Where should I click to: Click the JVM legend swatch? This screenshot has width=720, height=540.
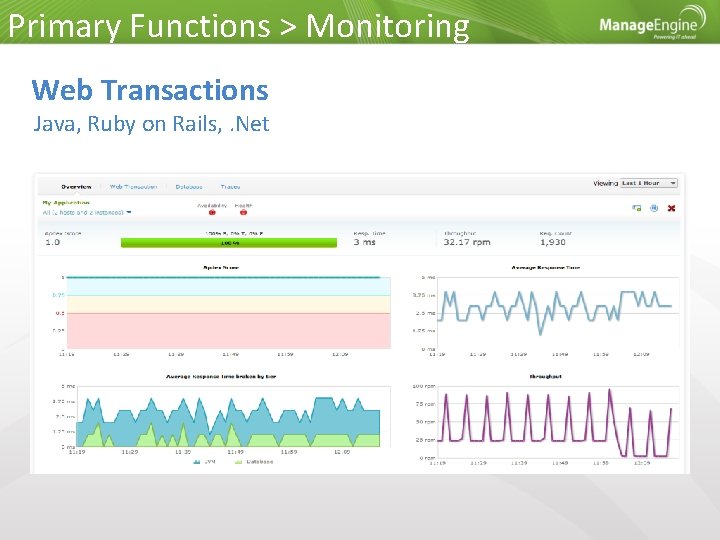(197, 462)
